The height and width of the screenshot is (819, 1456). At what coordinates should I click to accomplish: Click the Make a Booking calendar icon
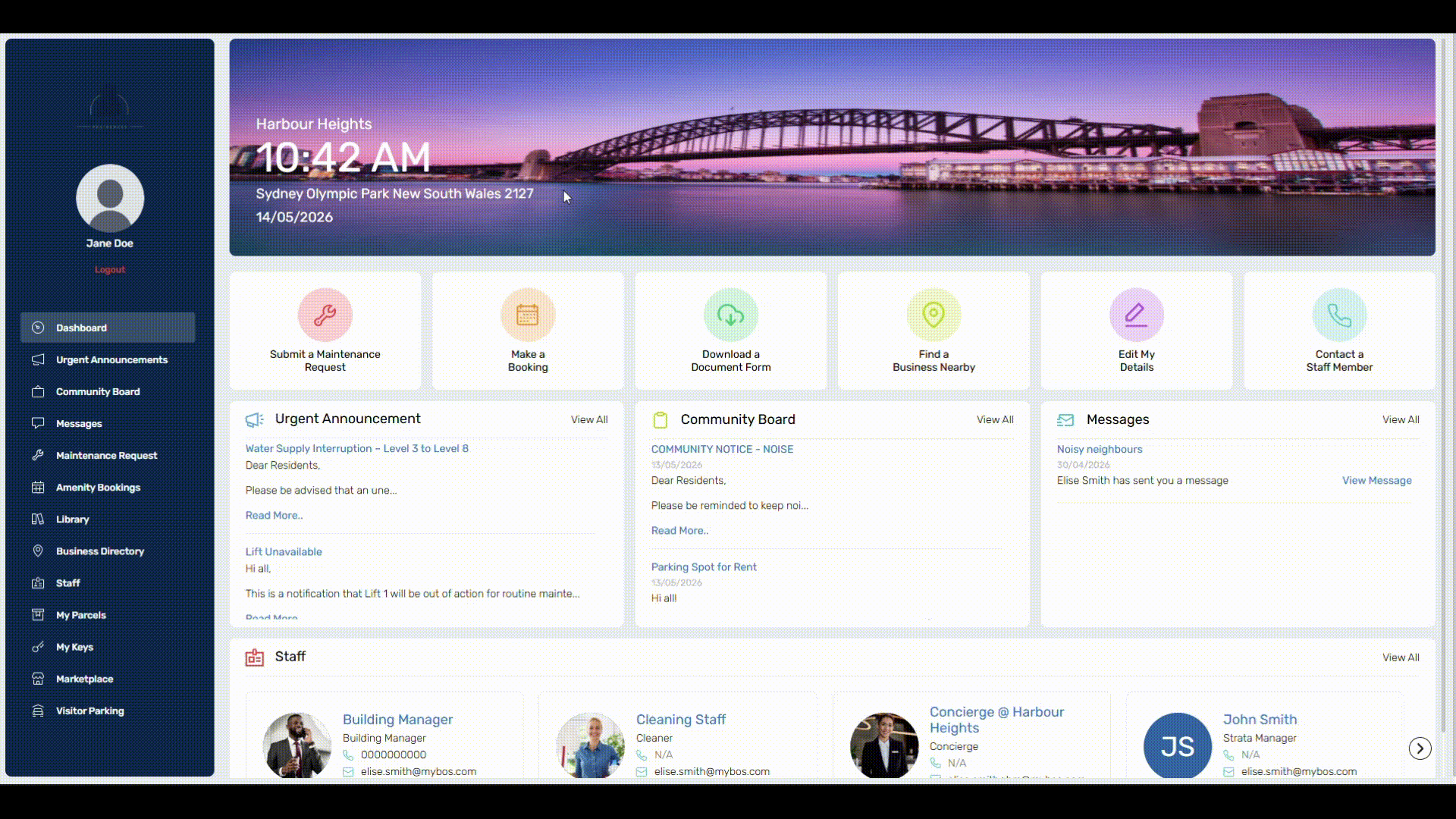tap(528, 315)
